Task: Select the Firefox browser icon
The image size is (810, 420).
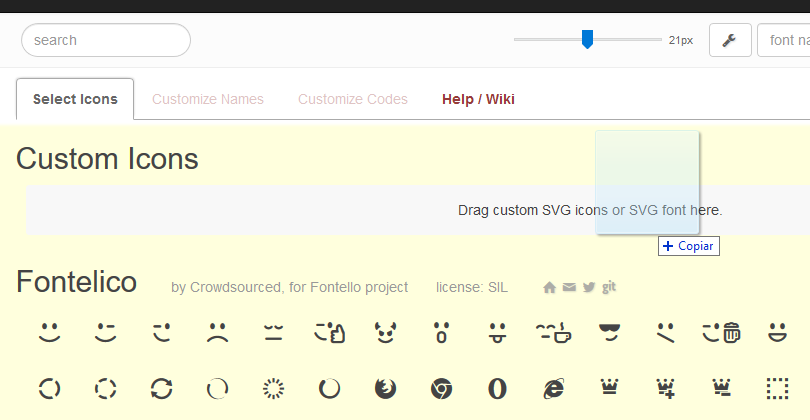Action: coord(385,389)
